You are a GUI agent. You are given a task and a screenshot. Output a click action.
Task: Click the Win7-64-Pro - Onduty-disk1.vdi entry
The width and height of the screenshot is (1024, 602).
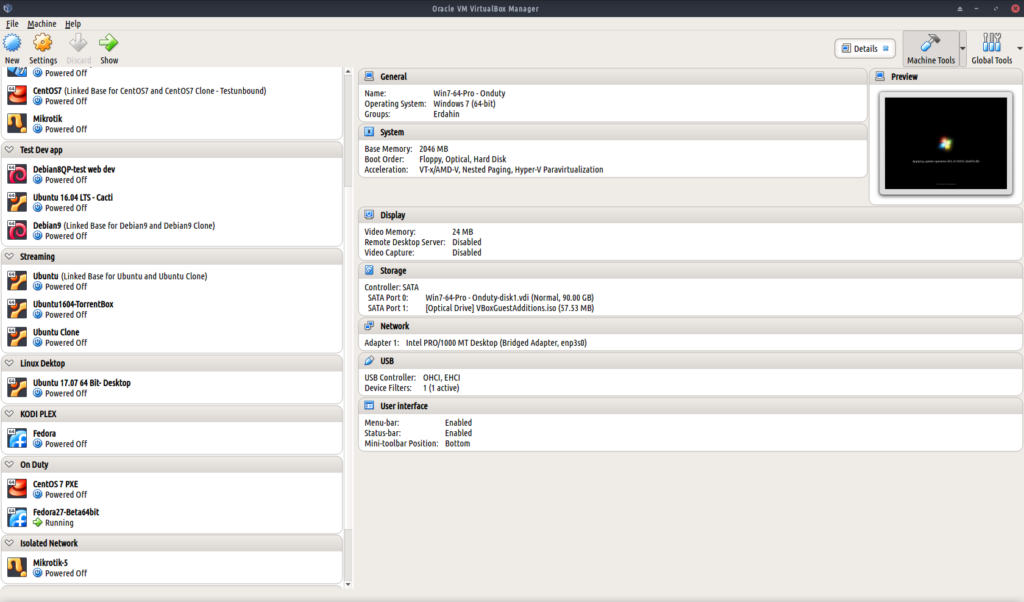click(509, 298)
